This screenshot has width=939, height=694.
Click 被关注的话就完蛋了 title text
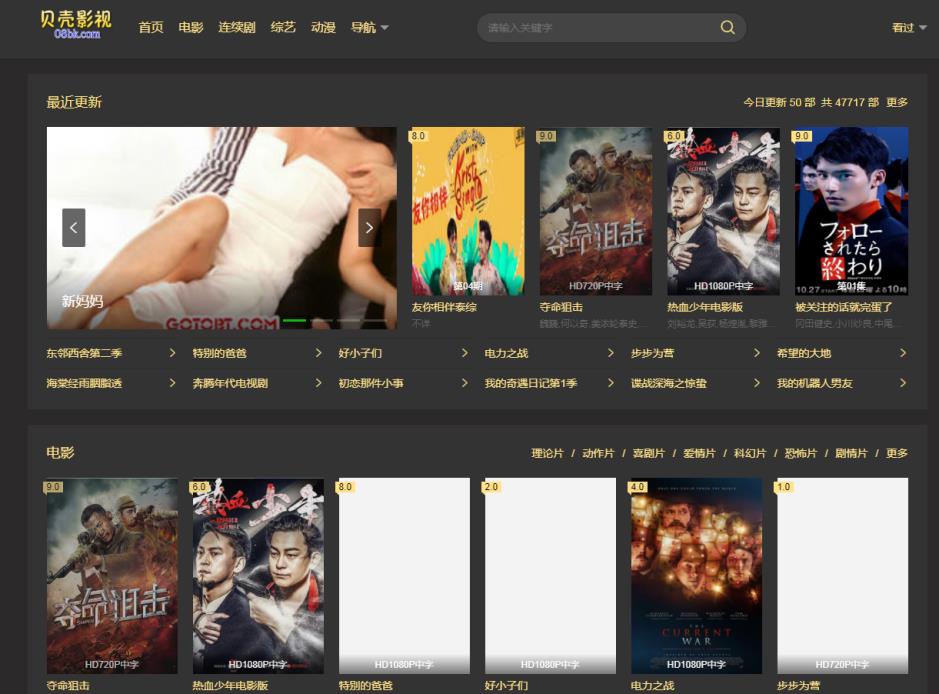pyautogui.click(x=844, y=307)
